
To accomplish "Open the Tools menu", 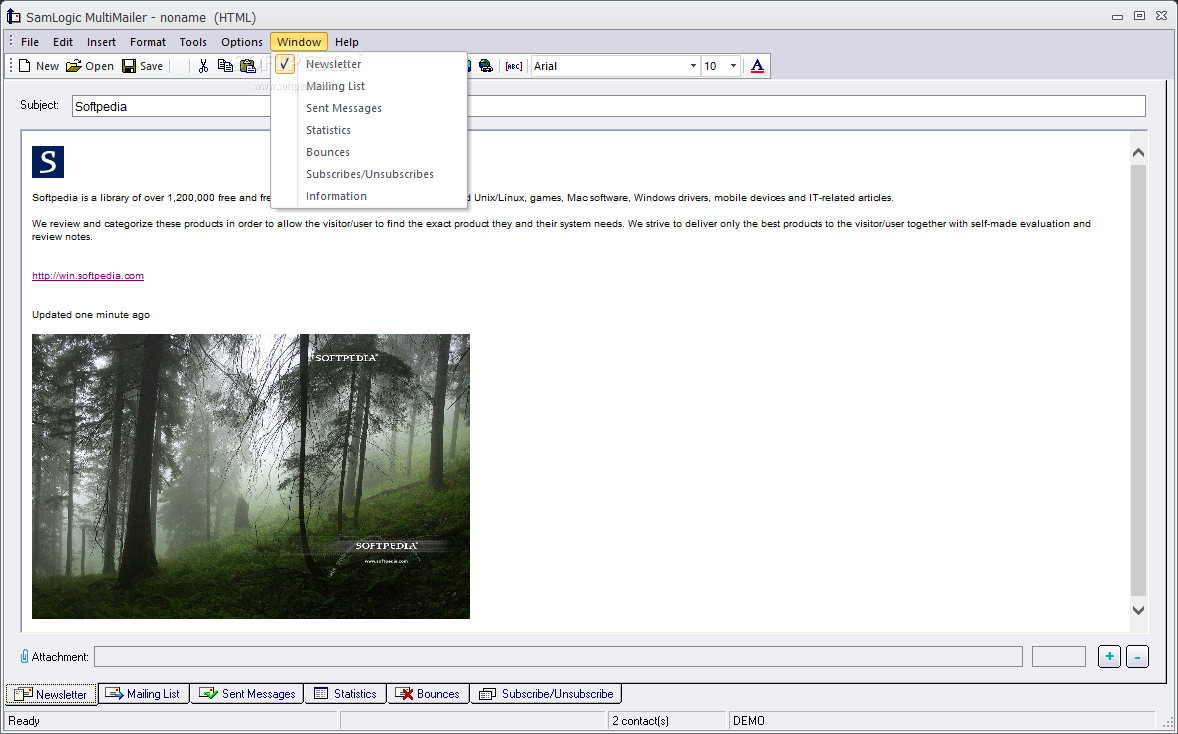I will point(193,42).
